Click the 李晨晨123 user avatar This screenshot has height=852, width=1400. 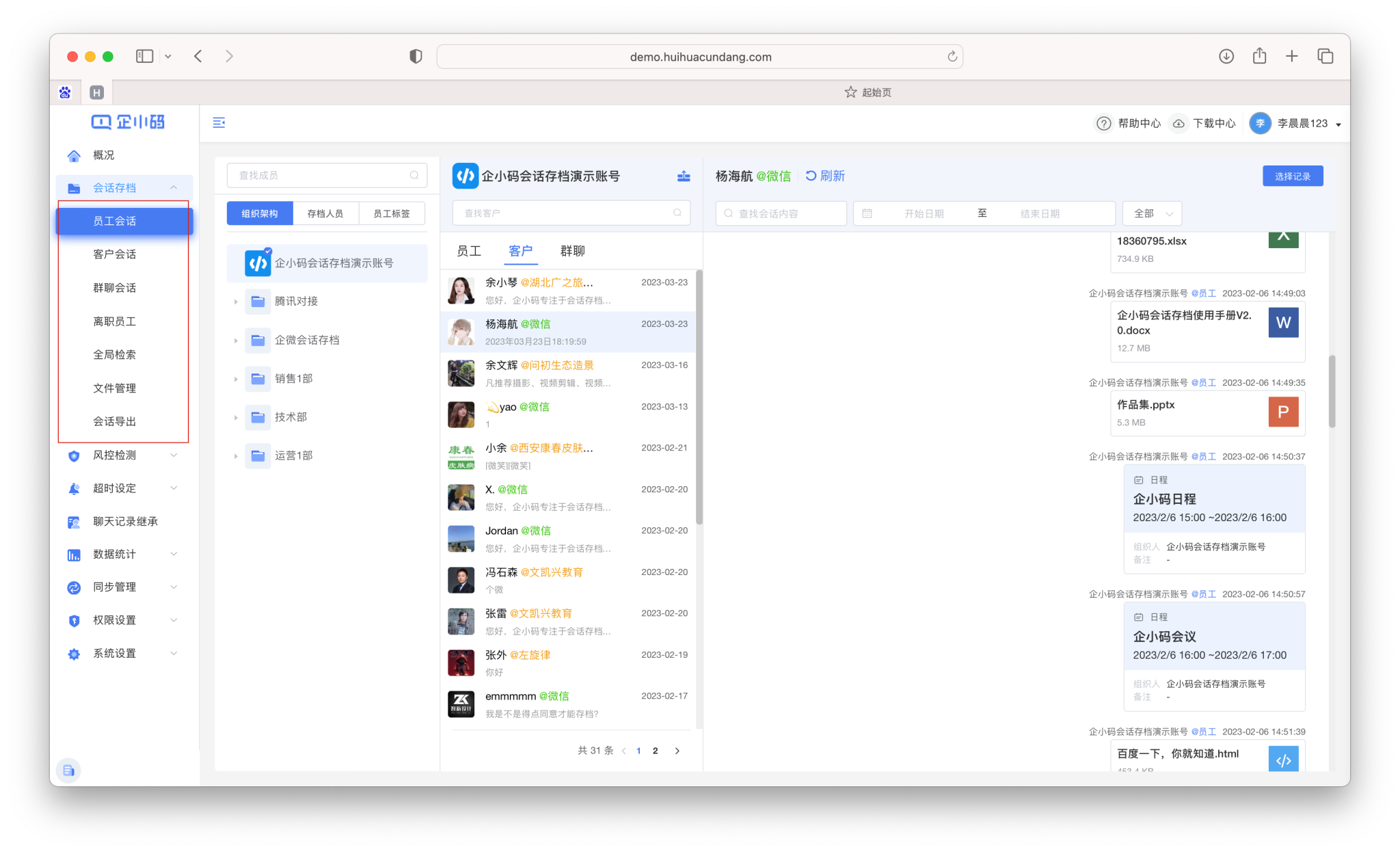(x=1260, y=123)
